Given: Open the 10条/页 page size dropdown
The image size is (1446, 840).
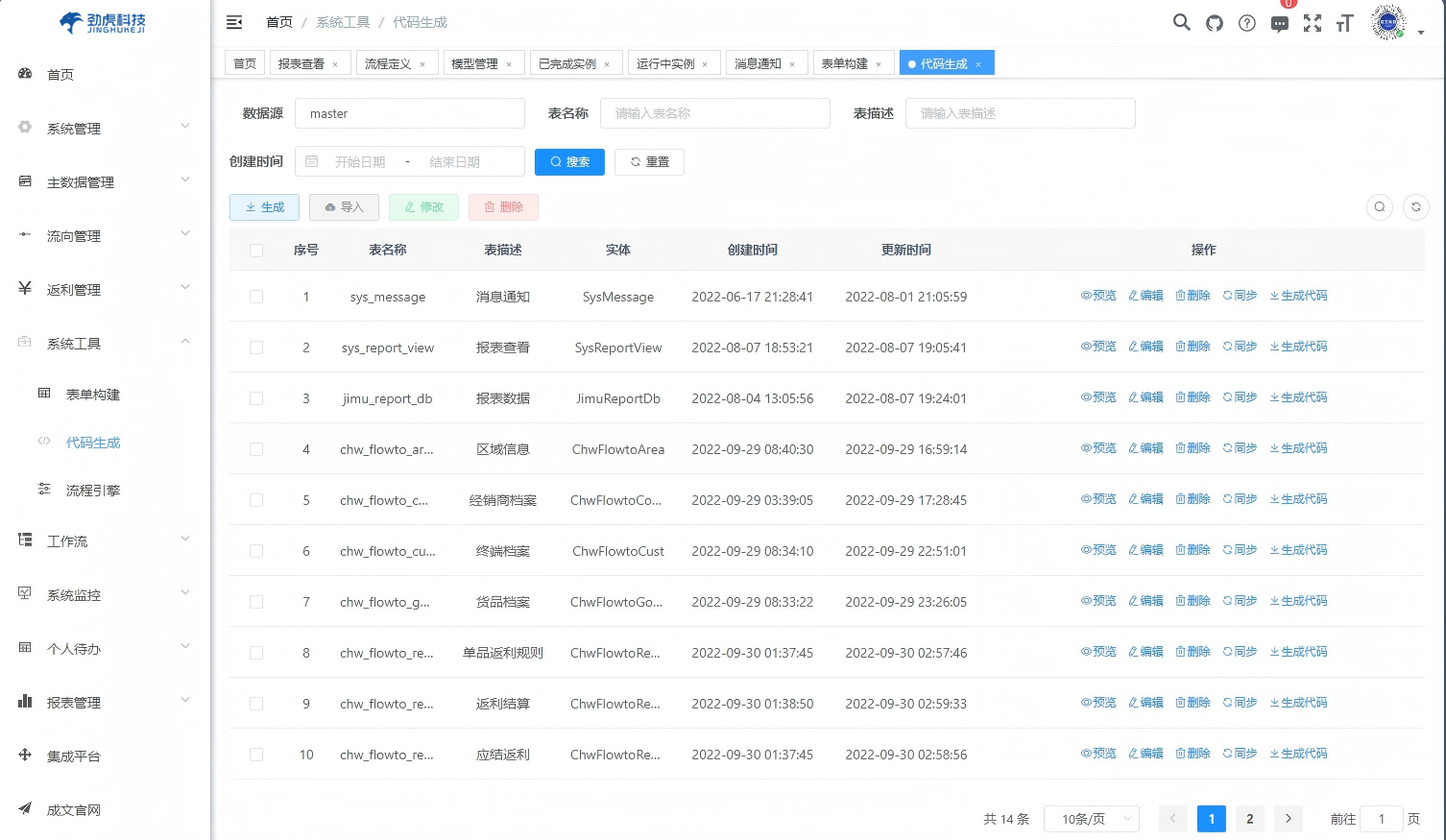Looking at the screenshot, I should pyautogui.click(x=1091, y=818).
